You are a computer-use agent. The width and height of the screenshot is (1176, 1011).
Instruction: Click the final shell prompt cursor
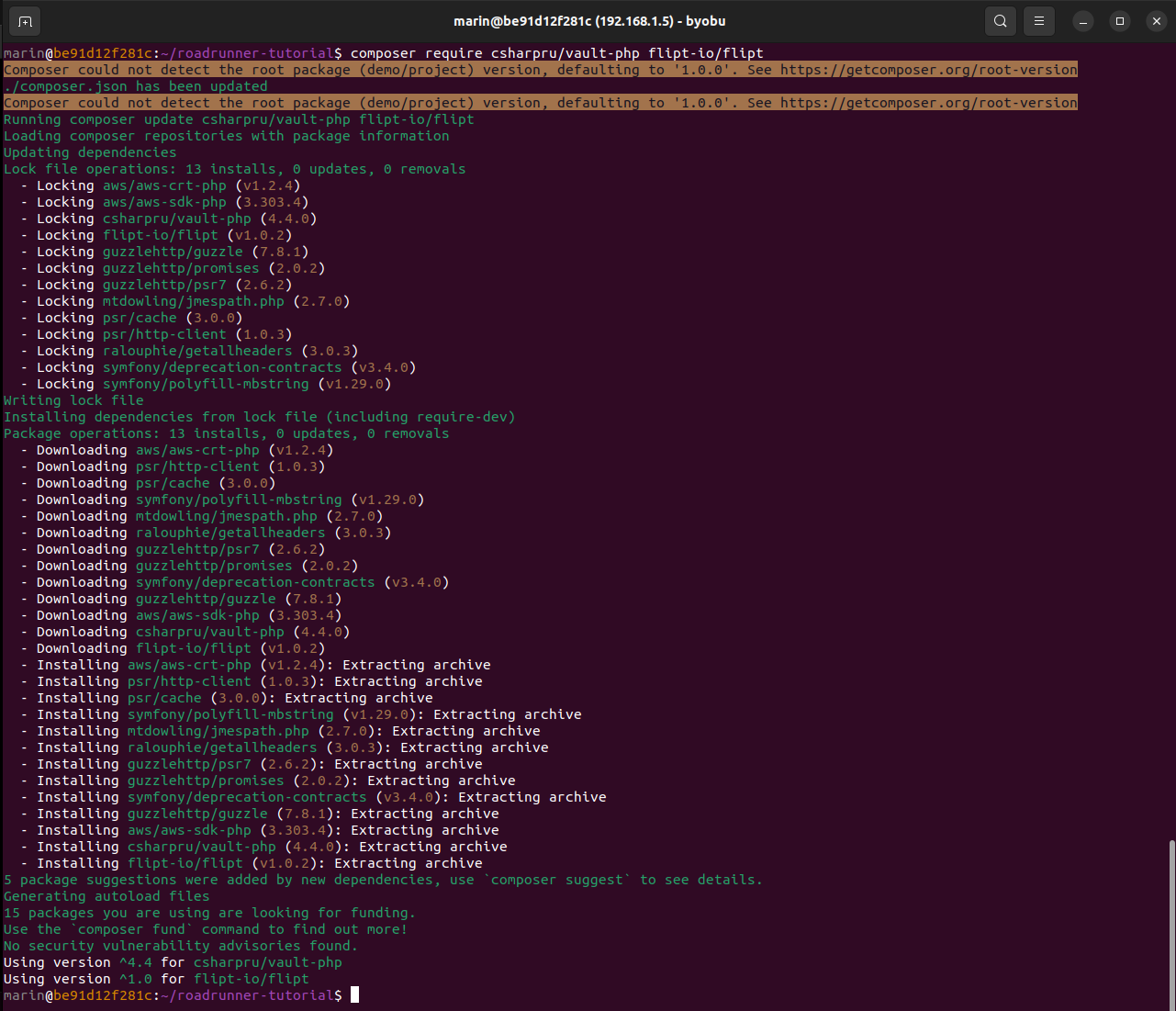coord(354,995)
